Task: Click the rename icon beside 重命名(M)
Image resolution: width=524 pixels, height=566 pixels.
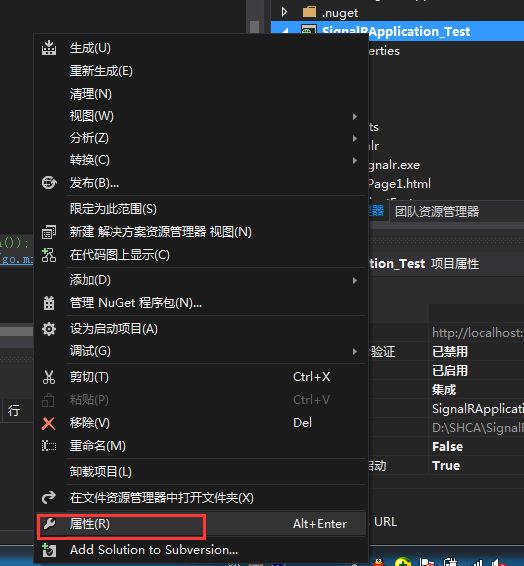Action: click(49, 446)
